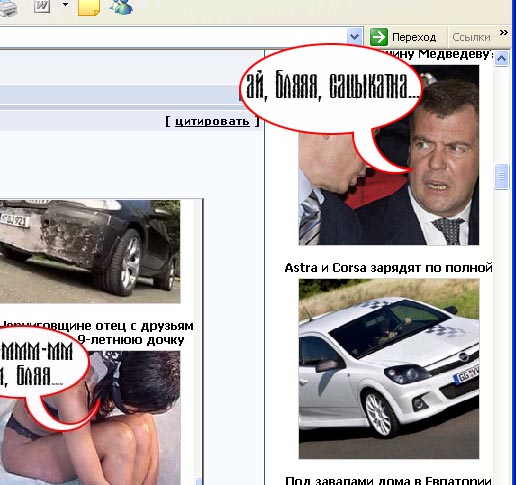Click the headline about дома в Евпатории
516x485 pixels.
coord(388,481)
